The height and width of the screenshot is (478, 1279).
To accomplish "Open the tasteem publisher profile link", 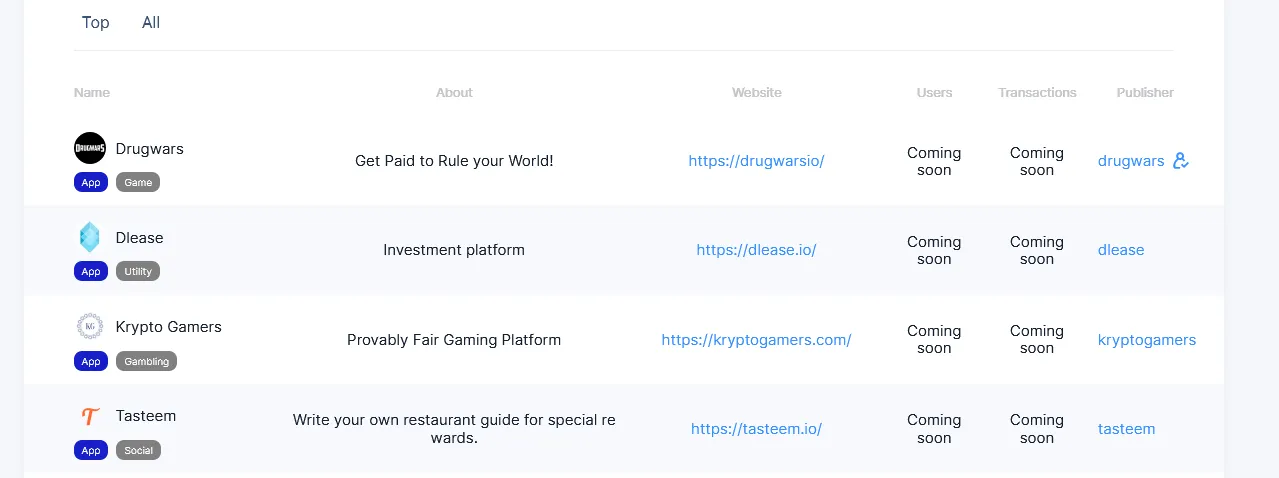I will pos(1126,428).
